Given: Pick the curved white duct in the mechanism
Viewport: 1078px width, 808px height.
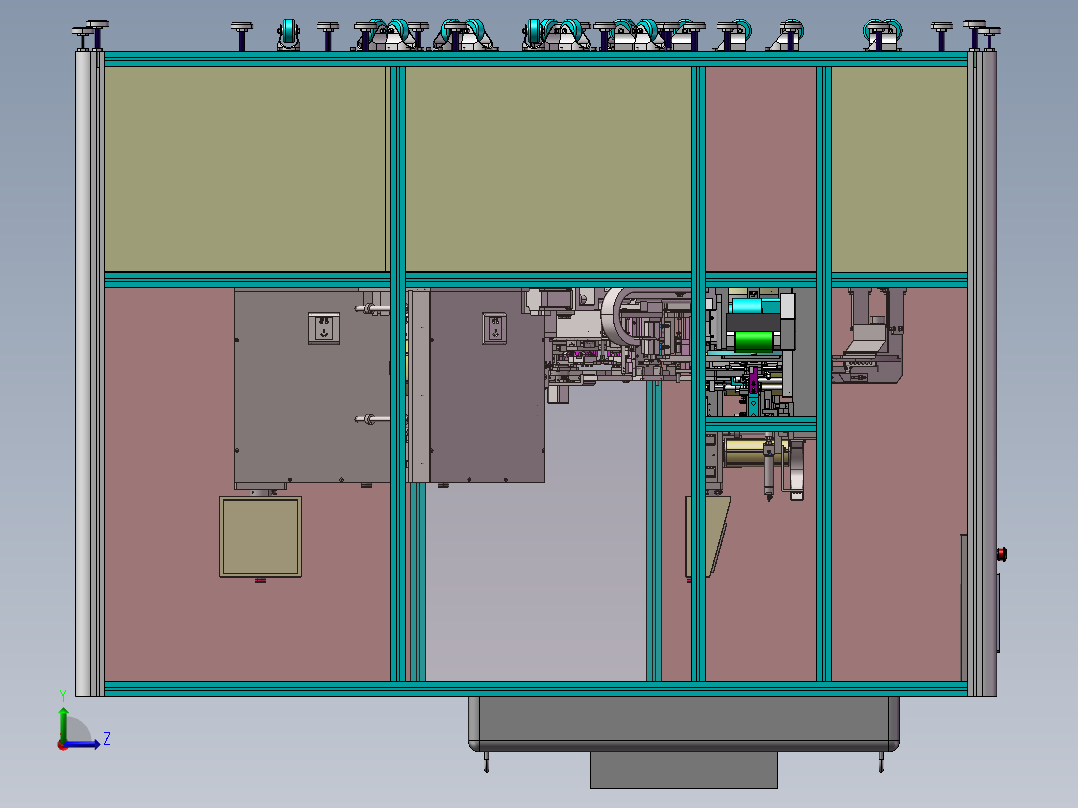Looking at the screenshot, I should (613, 315).
